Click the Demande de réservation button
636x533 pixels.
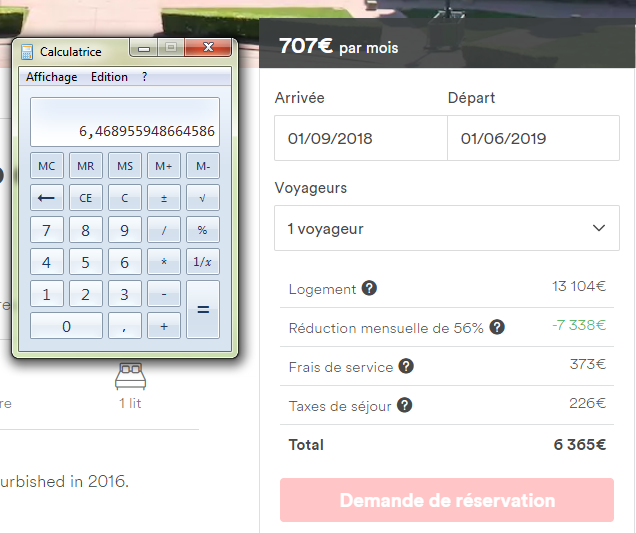pyautogui.click(x=447, y=500)
